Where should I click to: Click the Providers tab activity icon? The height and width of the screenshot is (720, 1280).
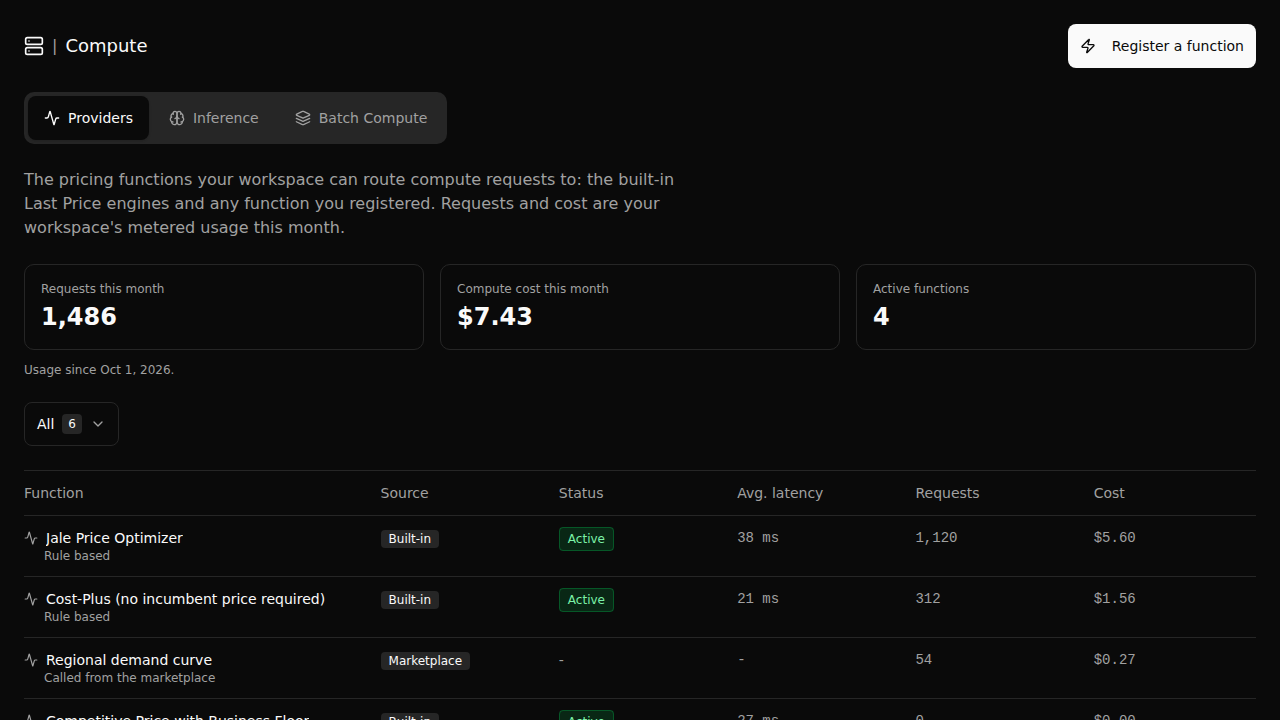52,118
